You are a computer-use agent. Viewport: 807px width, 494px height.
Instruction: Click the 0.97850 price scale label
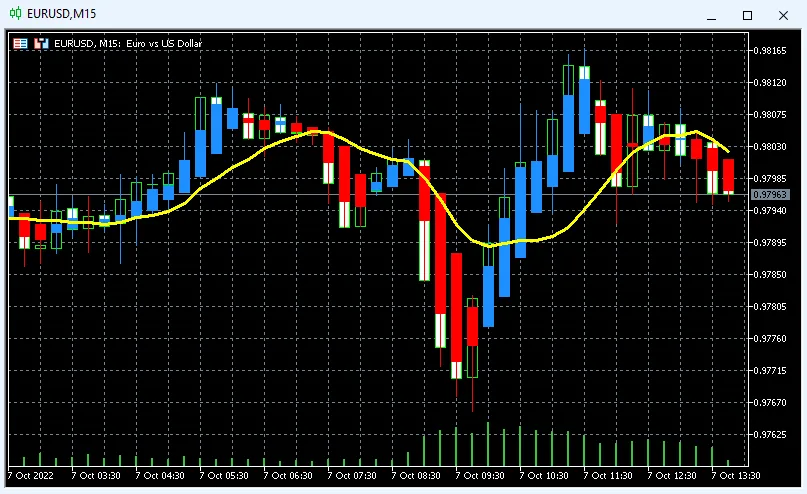pyautogui.click(x=770, y=274)
